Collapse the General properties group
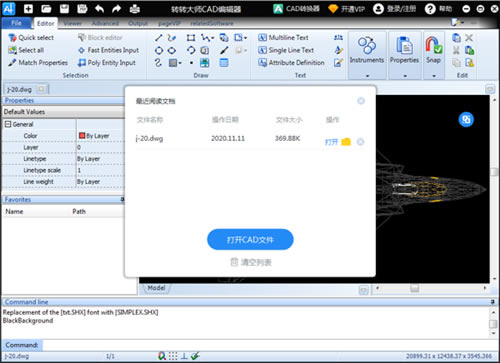The image size is (500, 363). [7, 124]
